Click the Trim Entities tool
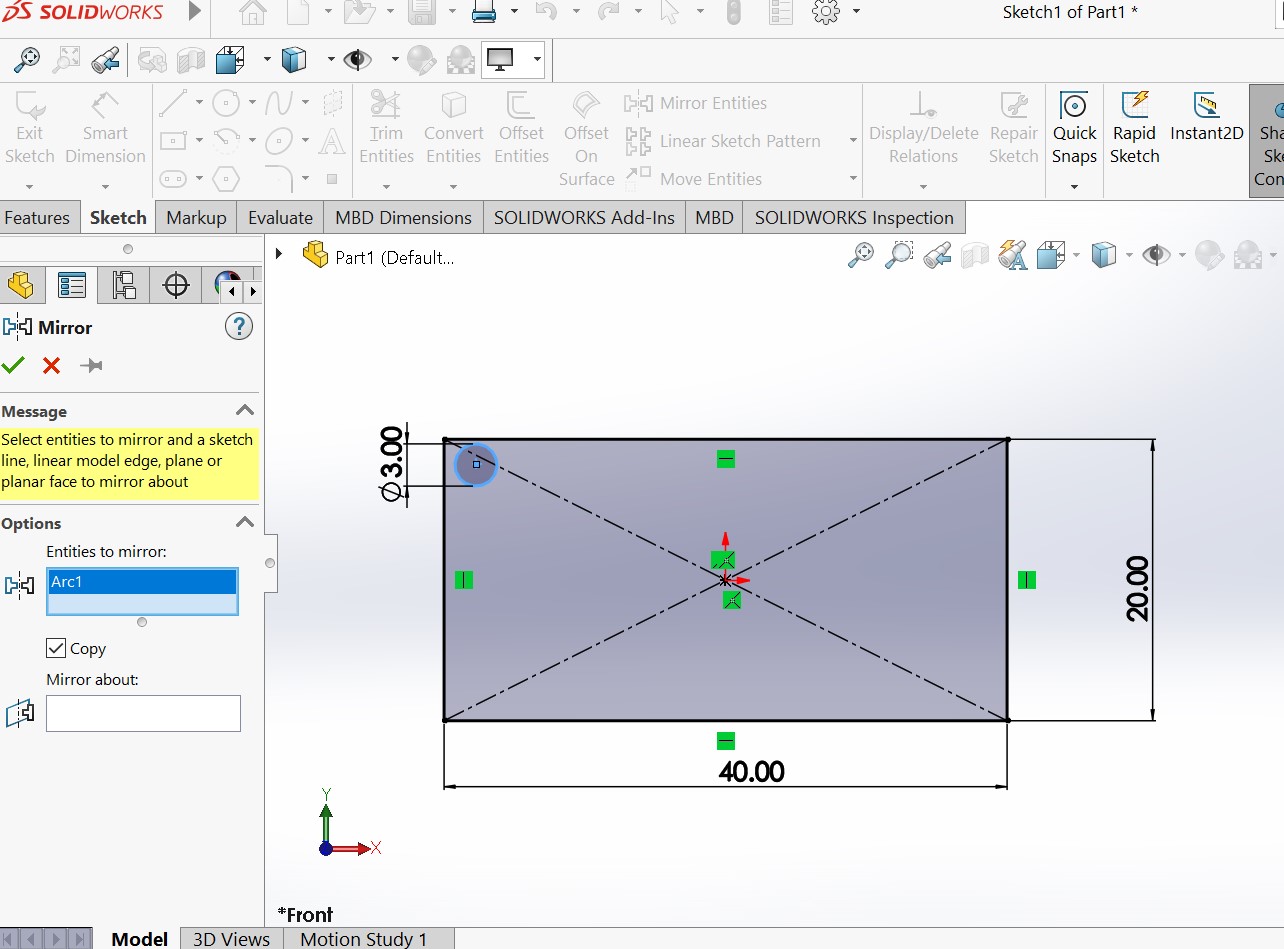 pyautogui.click(x=386, y=128)
